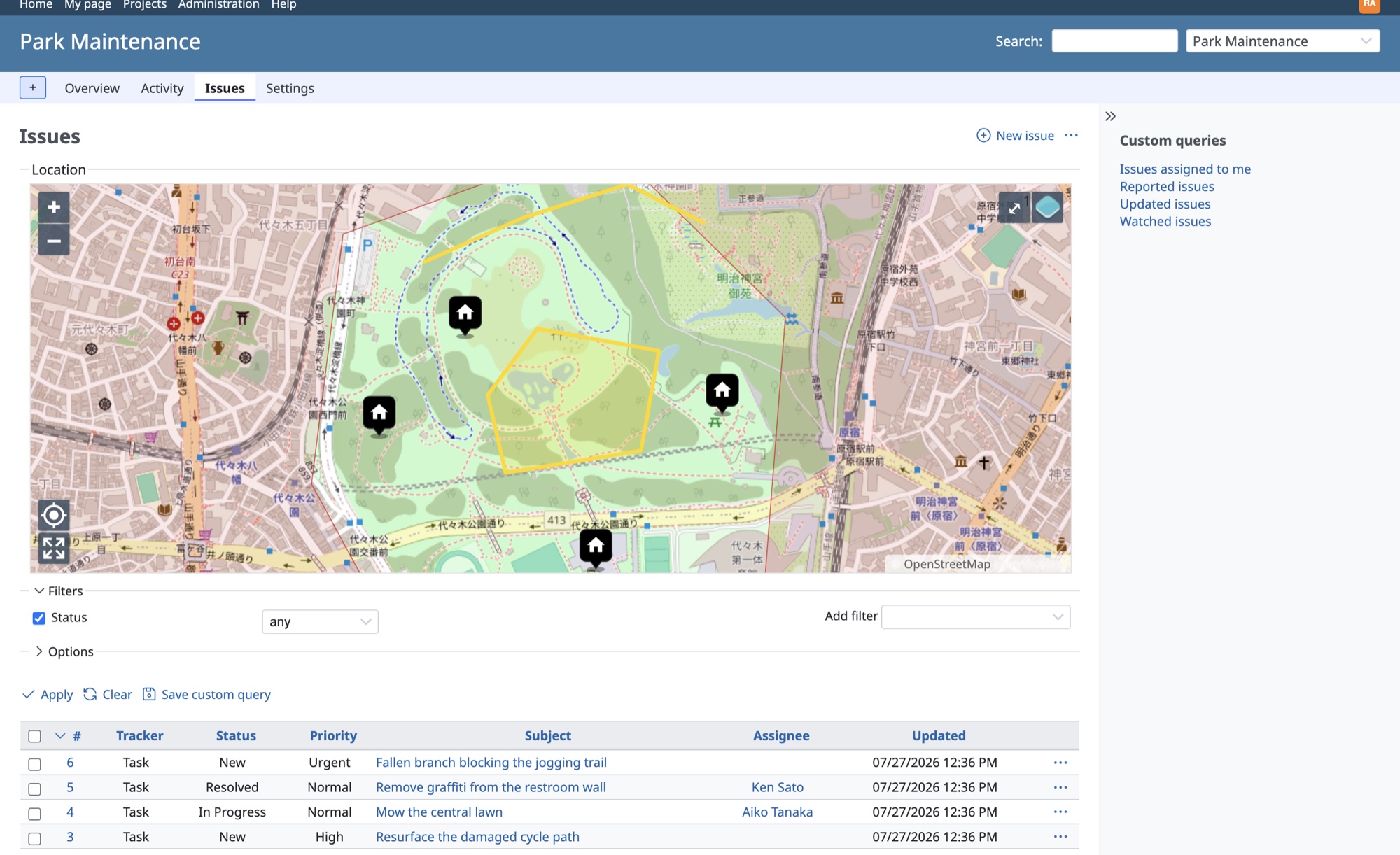
Task: Sort by the Status column header
Action: [x=236, y=735]
